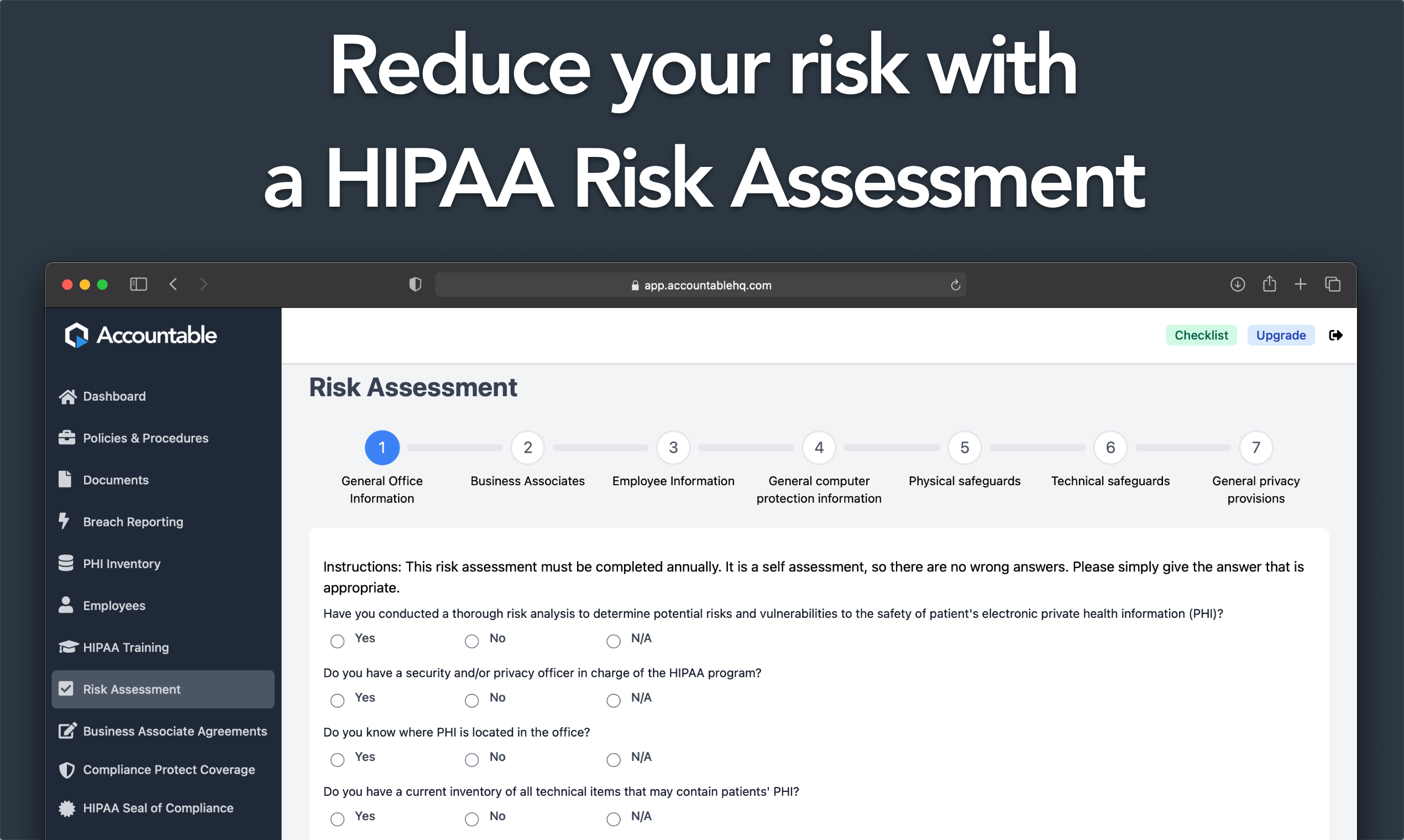Click the Accountable brand name text
This screenshot has height=840, width=1404.
(x=157, y=335)
